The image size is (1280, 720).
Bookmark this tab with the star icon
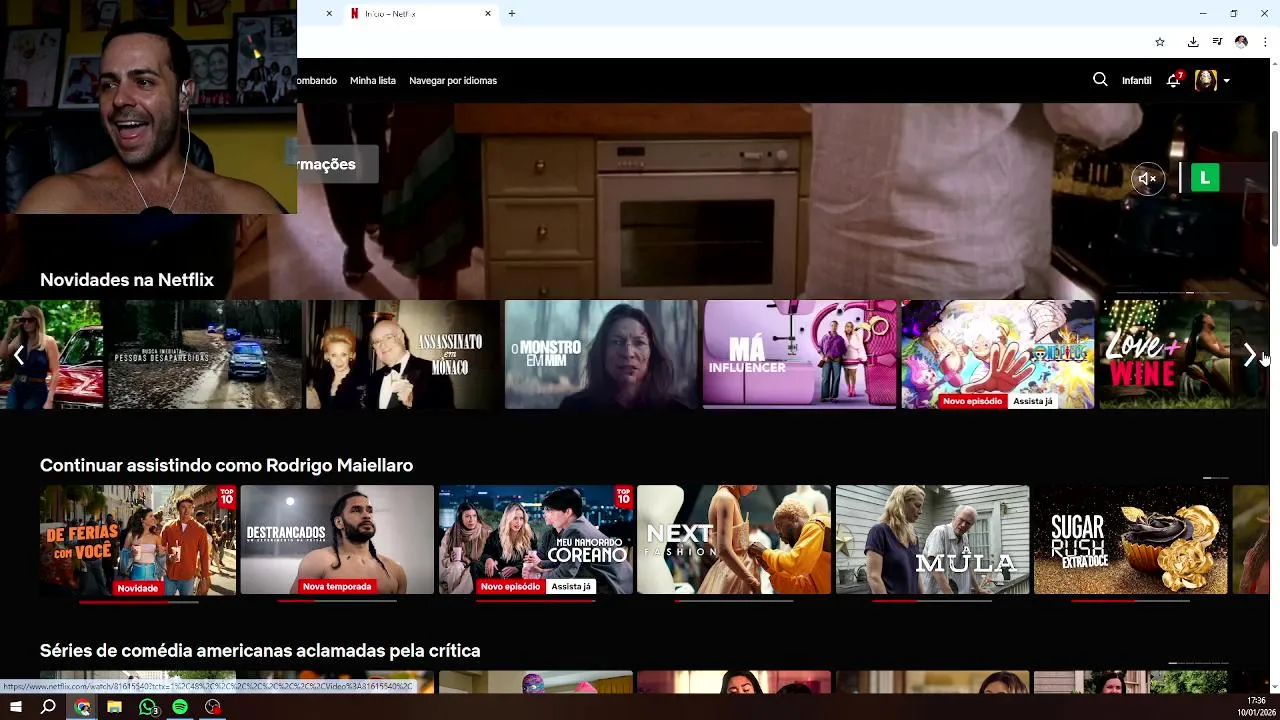pos(1160,42)
